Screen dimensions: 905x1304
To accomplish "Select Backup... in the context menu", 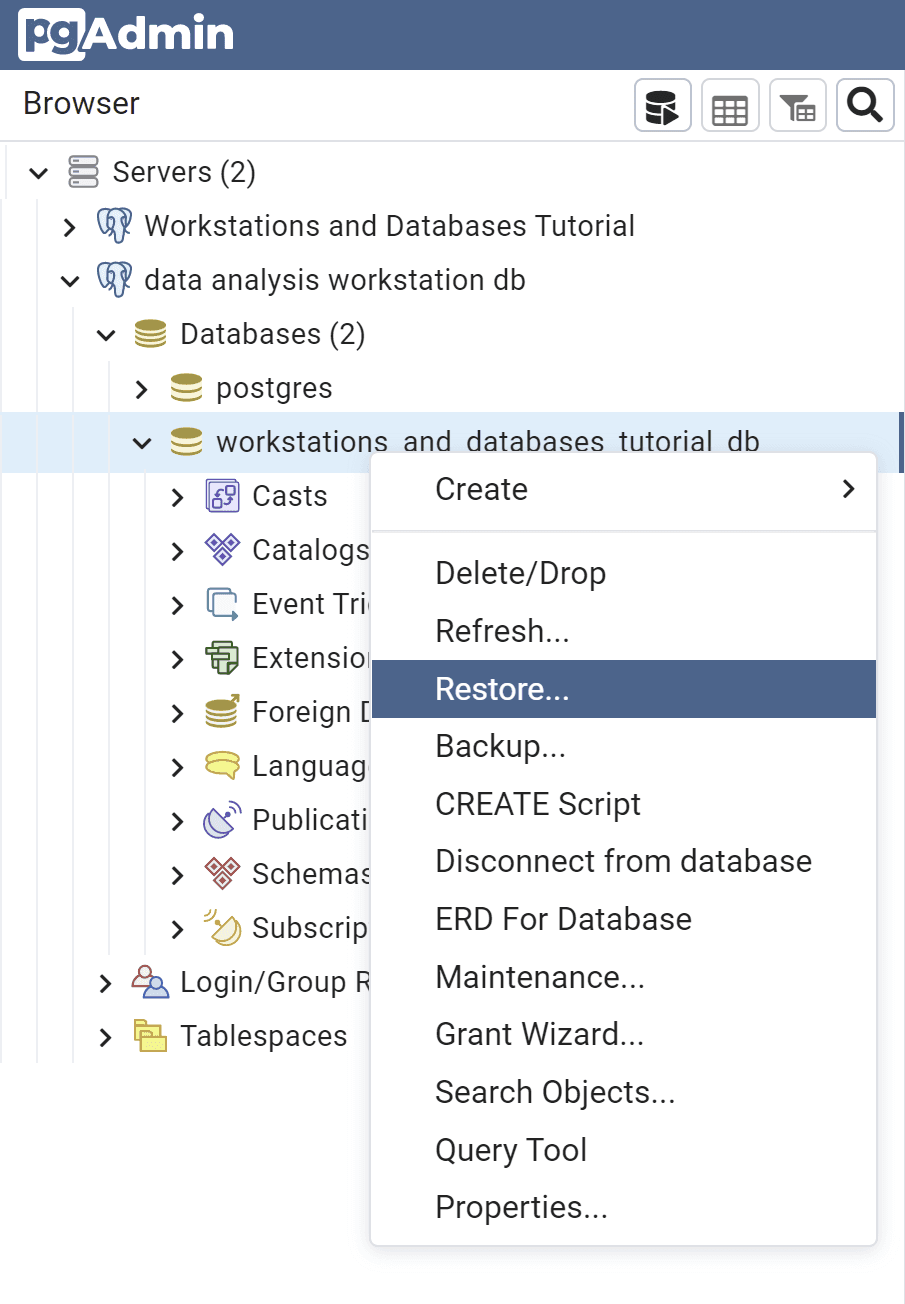I will [x=501, y=746].
